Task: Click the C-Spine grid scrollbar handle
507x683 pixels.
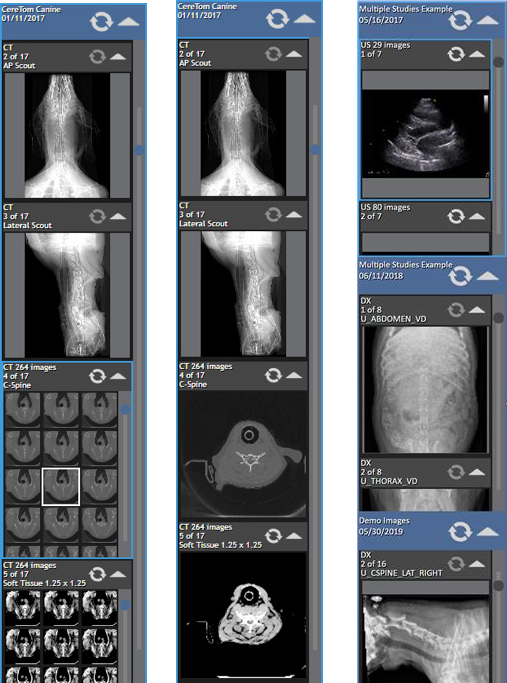Action: pos(125,409)
